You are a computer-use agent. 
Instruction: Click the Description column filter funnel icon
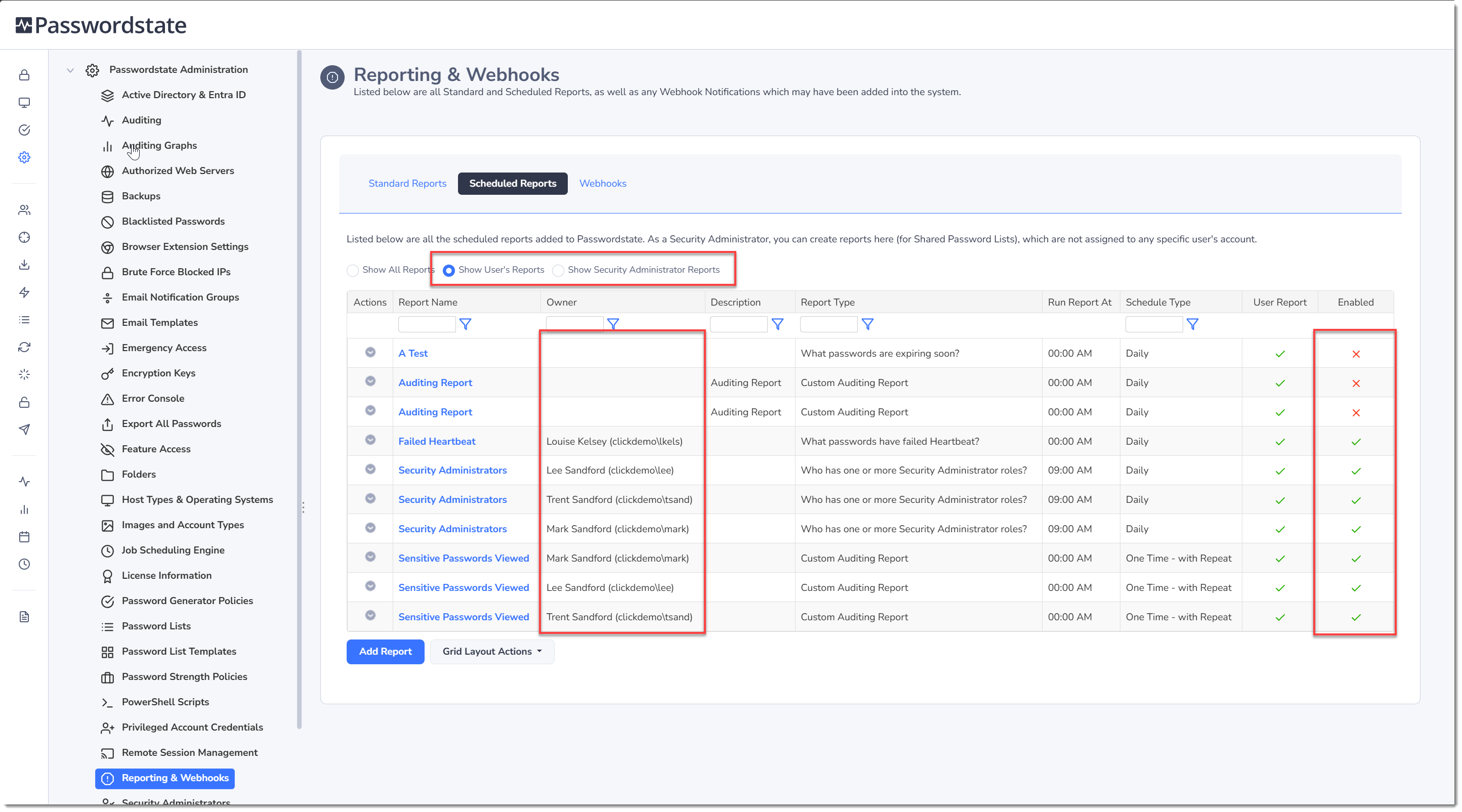(x=777, y=324)
